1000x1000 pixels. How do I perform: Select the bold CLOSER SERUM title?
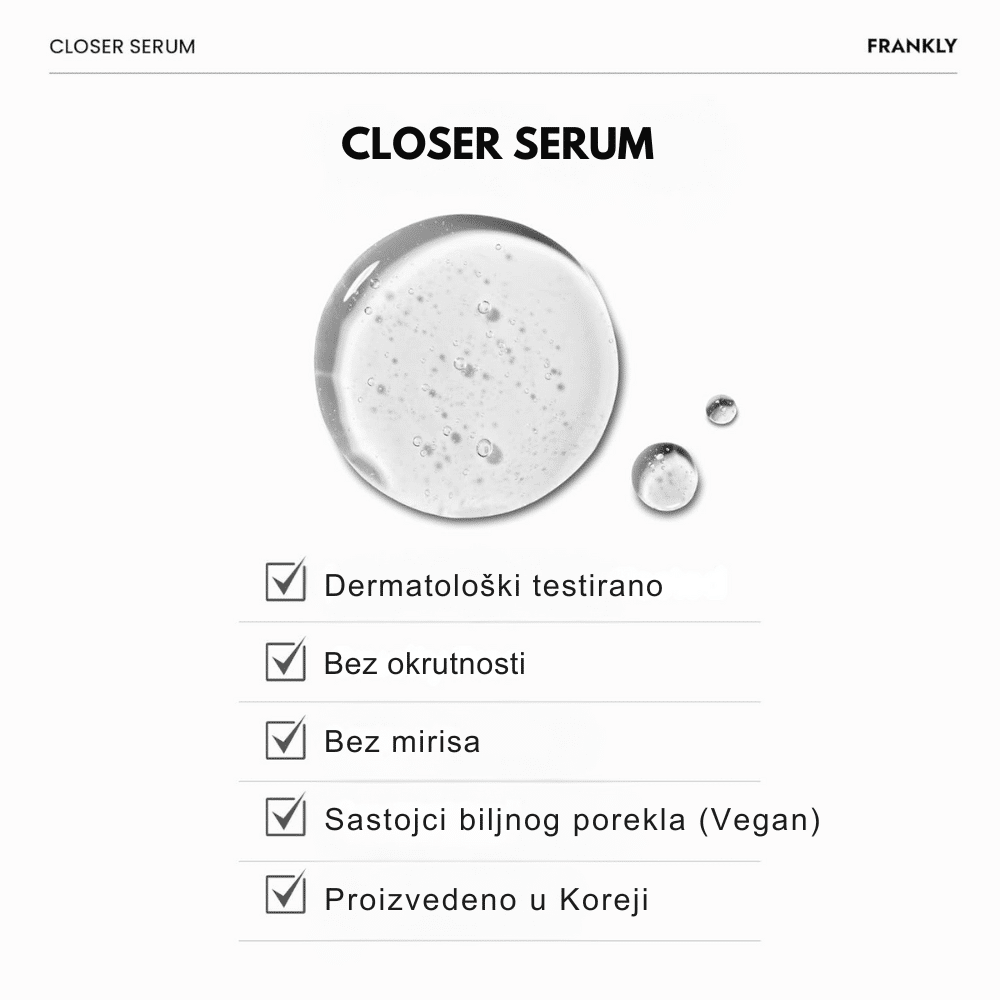click(x=498, y=144)
